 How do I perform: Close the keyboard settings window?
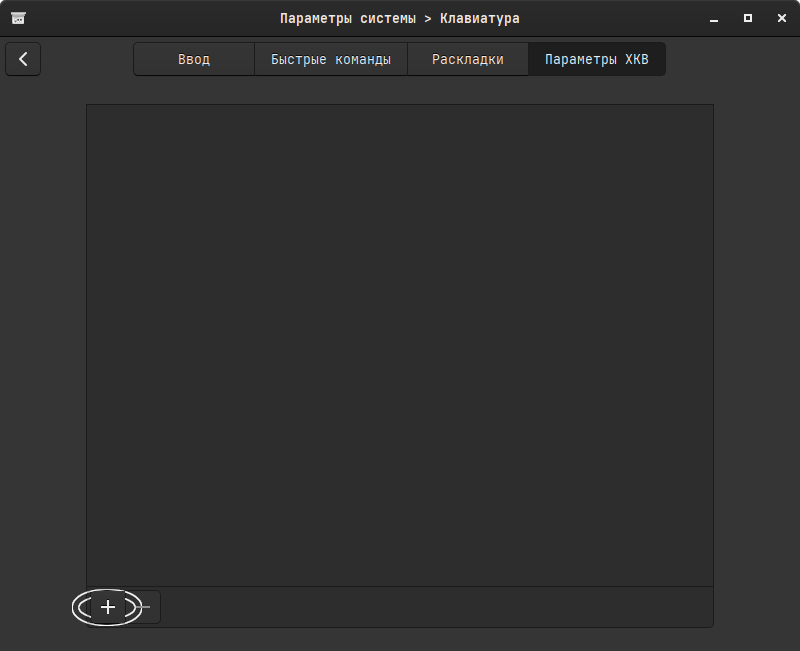click(x=779, y=18)
